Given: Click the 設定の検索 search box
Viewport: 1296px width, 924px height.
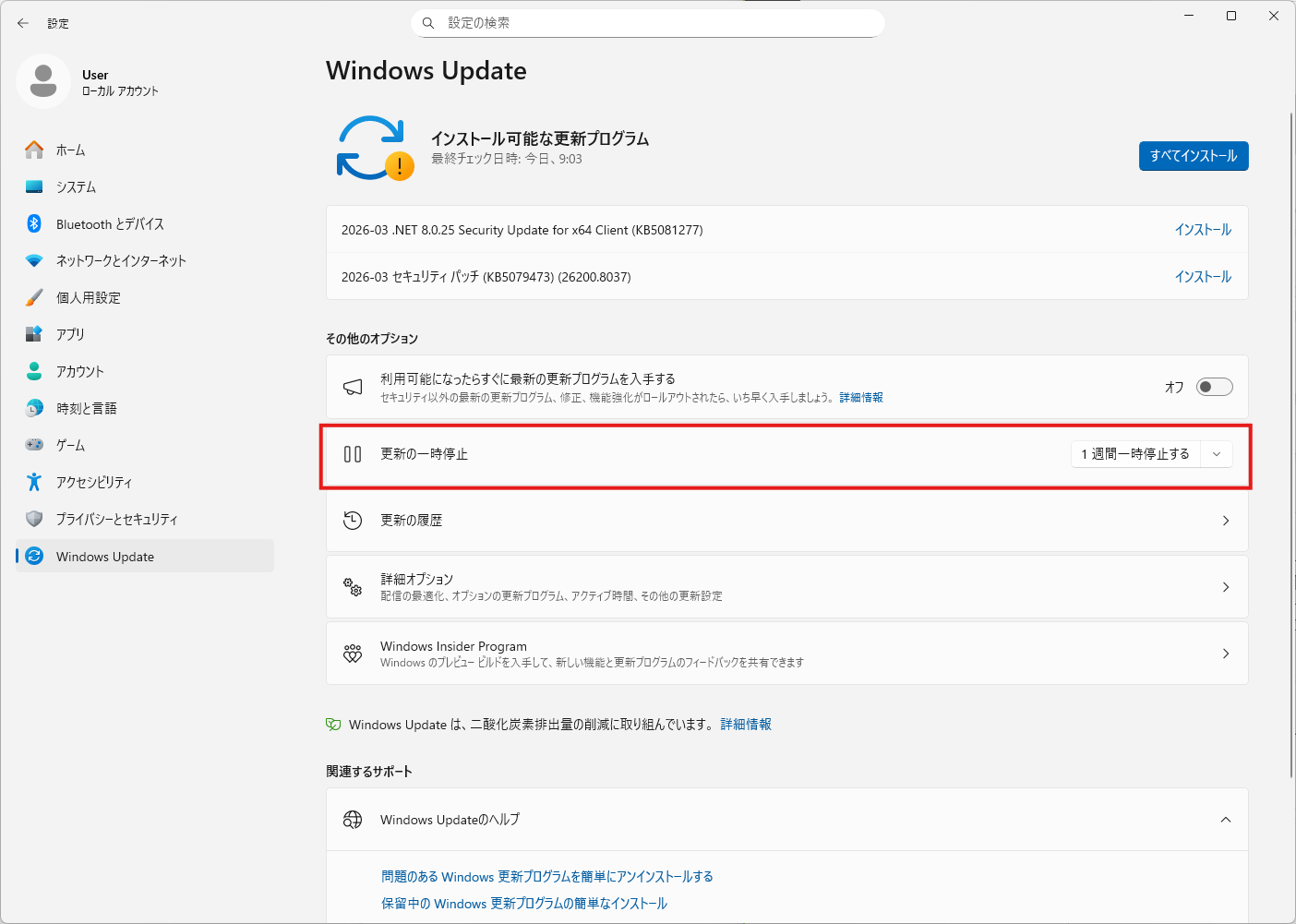Looking at the screenshot, I should click(x=646, y=23).
